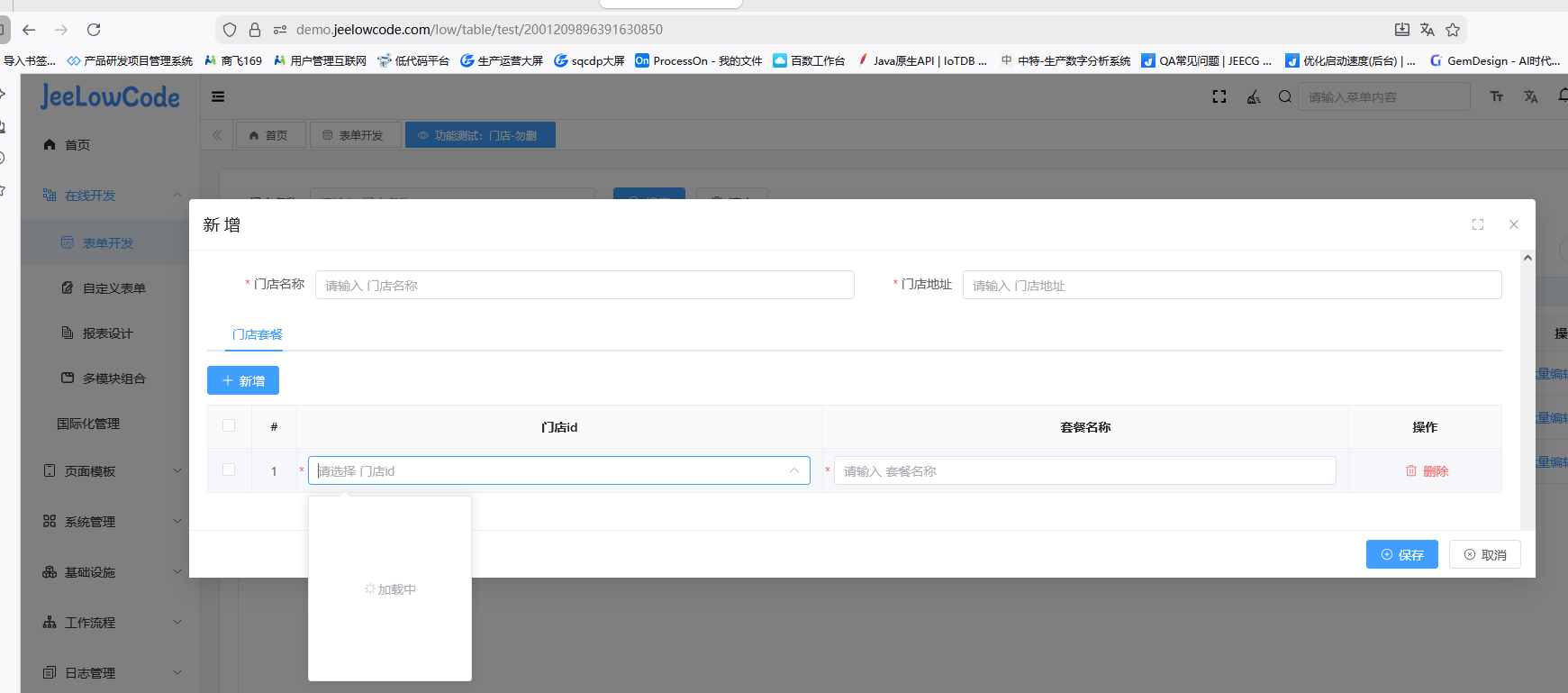Open 自定义表单 in sidebar menu
Image resolution: width=1568 pixels, height=693 pixels.
(113, 288)
